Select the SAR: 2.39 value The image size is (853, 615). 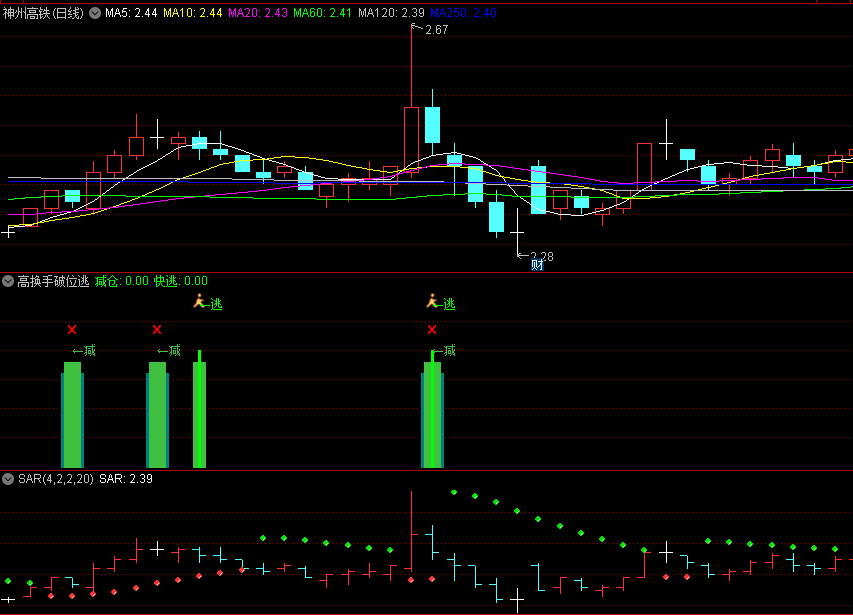pos(126,479)
